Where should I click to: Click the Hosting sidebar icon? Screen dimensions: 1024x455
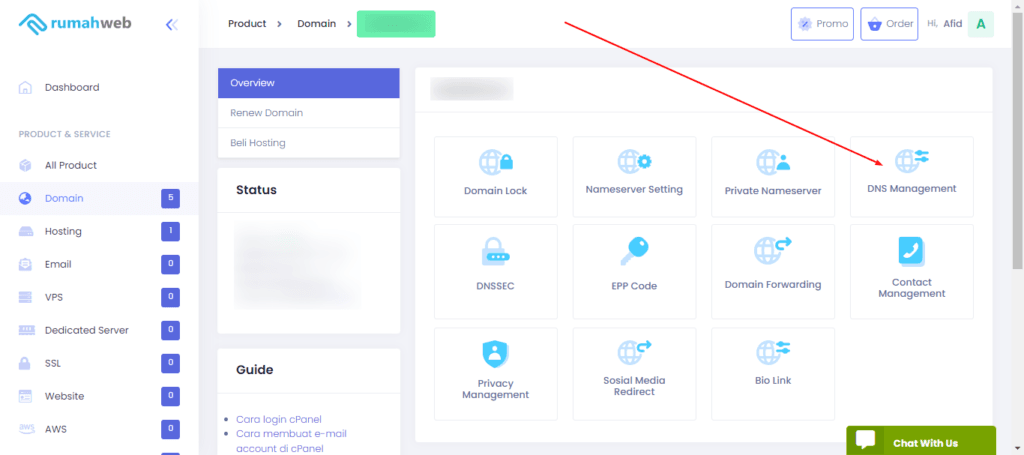[x=25, y=231]
